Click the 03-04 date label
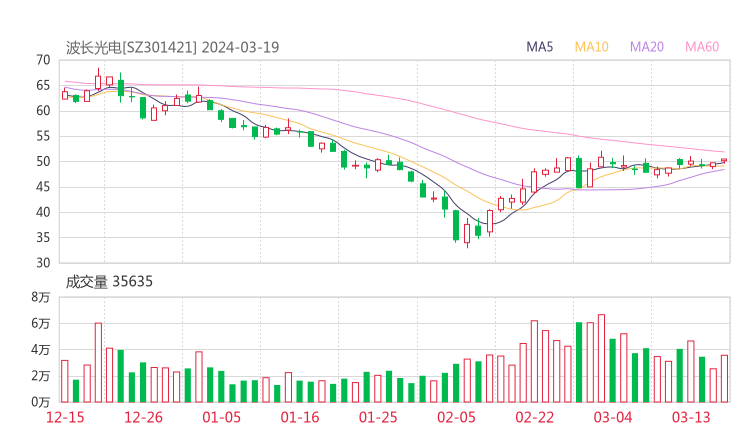The image size is (740, 440). 613,417
